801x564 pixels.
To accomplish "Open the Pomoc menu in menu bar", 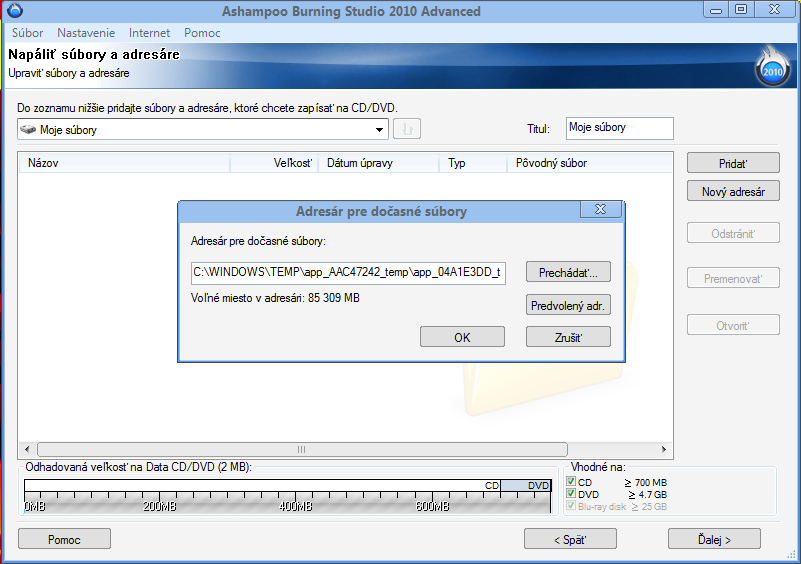I will (202, 33).
